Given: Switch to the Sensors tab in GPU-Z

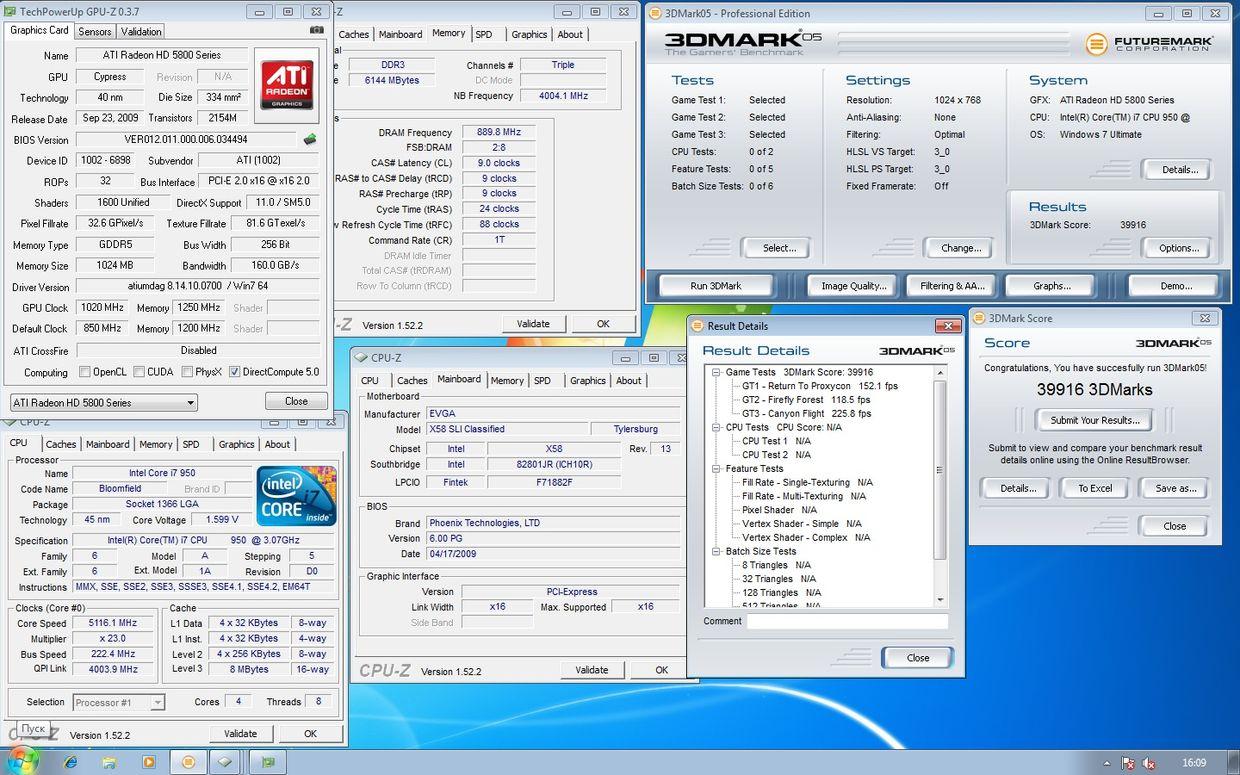Looking at the screenshot, I should coord(95,31).
